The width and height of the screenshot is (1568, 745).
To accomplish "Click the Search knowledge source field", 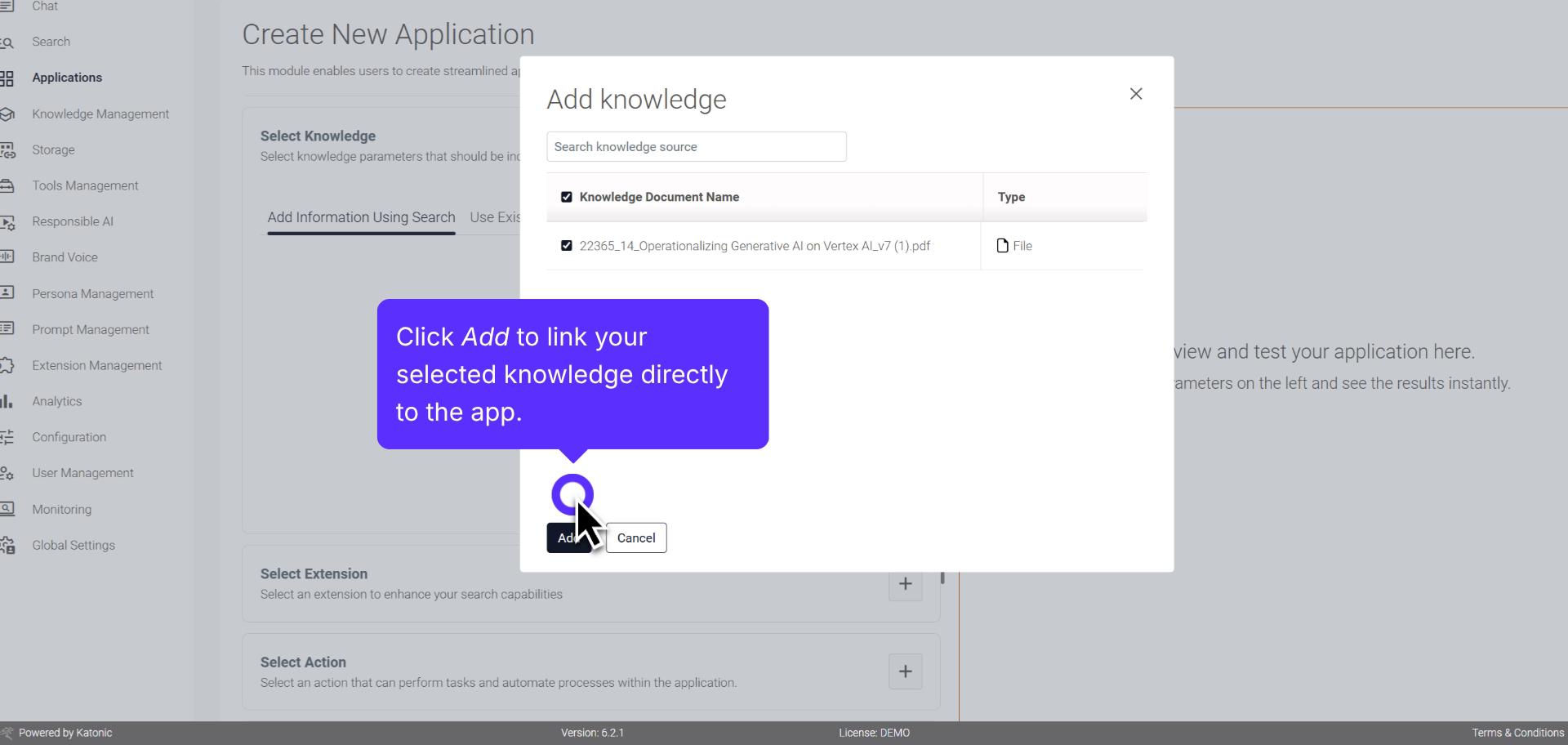I will pyautogui.click(x=696, y=146).
